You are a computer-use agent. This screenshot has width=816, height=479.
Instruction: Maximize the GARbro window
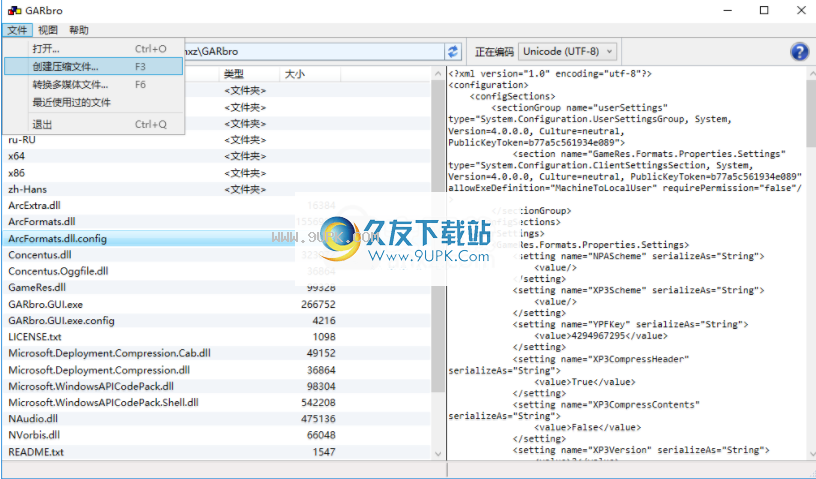tap(763, 10)
